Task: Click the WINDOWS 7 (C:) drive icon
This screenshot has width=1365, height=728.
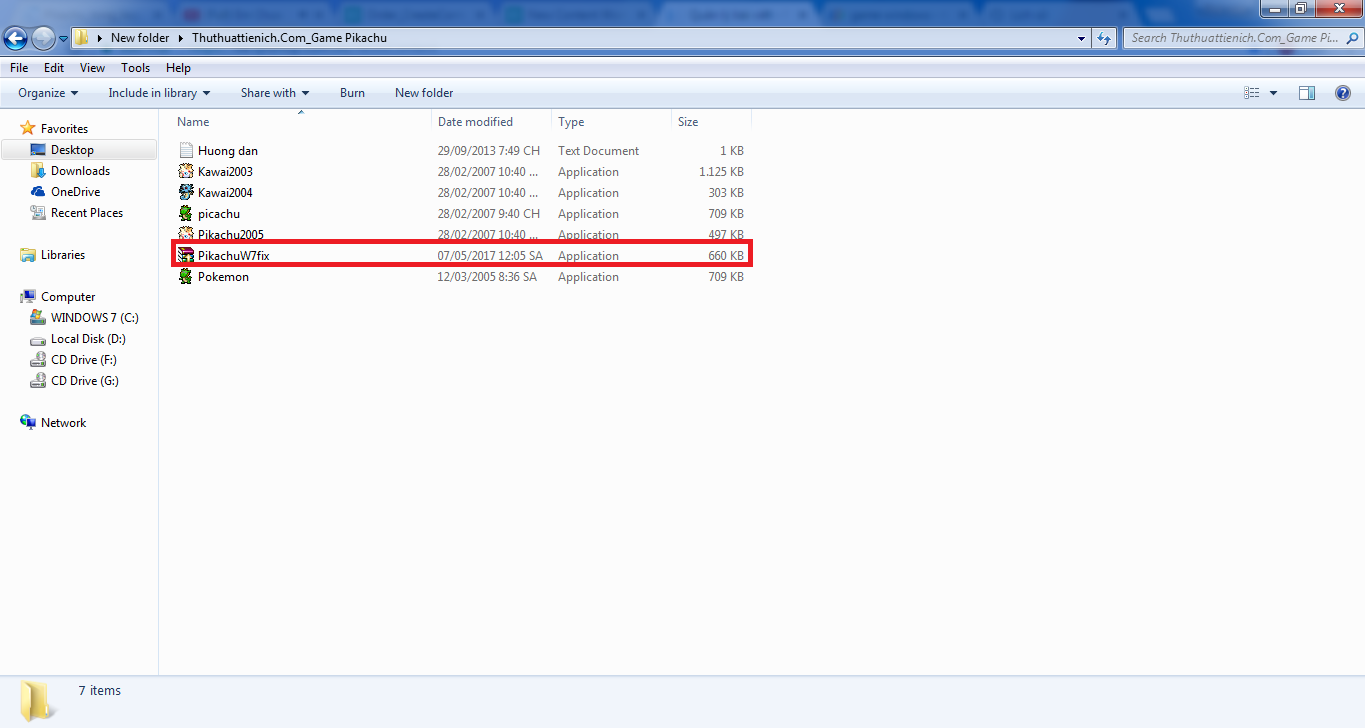Action: click(38, 318)
